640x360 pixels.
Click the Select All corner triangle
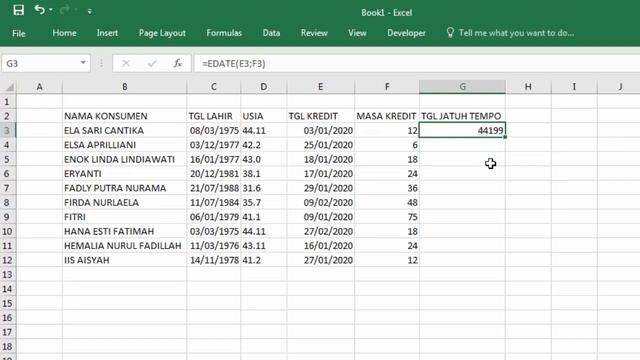tap(9, 87)
